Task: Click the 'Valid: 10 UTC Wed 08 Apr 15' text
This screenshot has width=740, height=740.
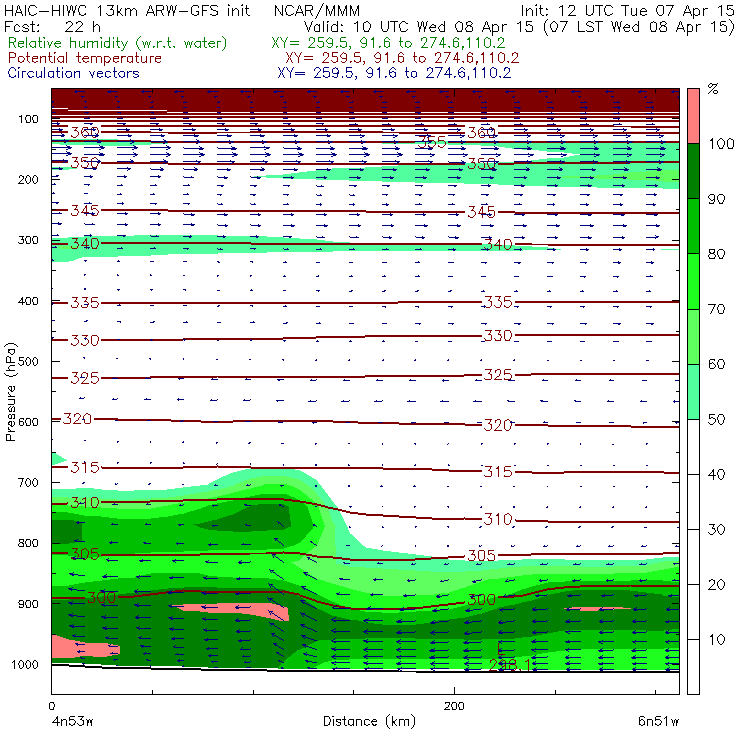Action: coord(421,26)
